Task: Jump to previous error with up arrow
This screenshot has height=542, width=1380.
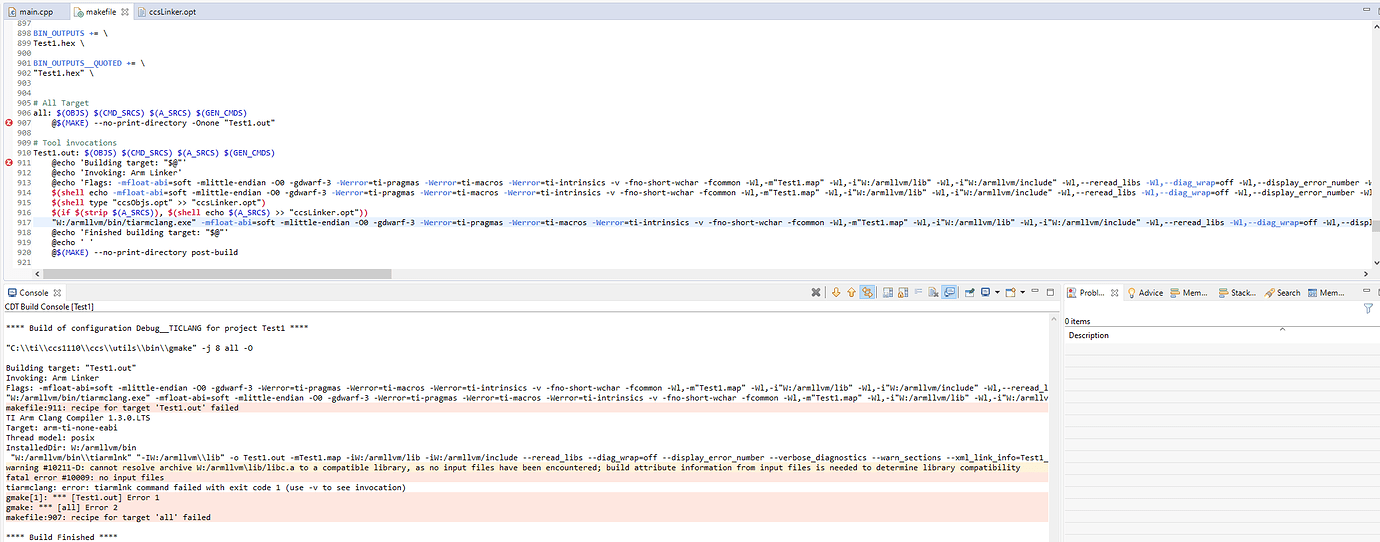Action: tap(851, 292)
